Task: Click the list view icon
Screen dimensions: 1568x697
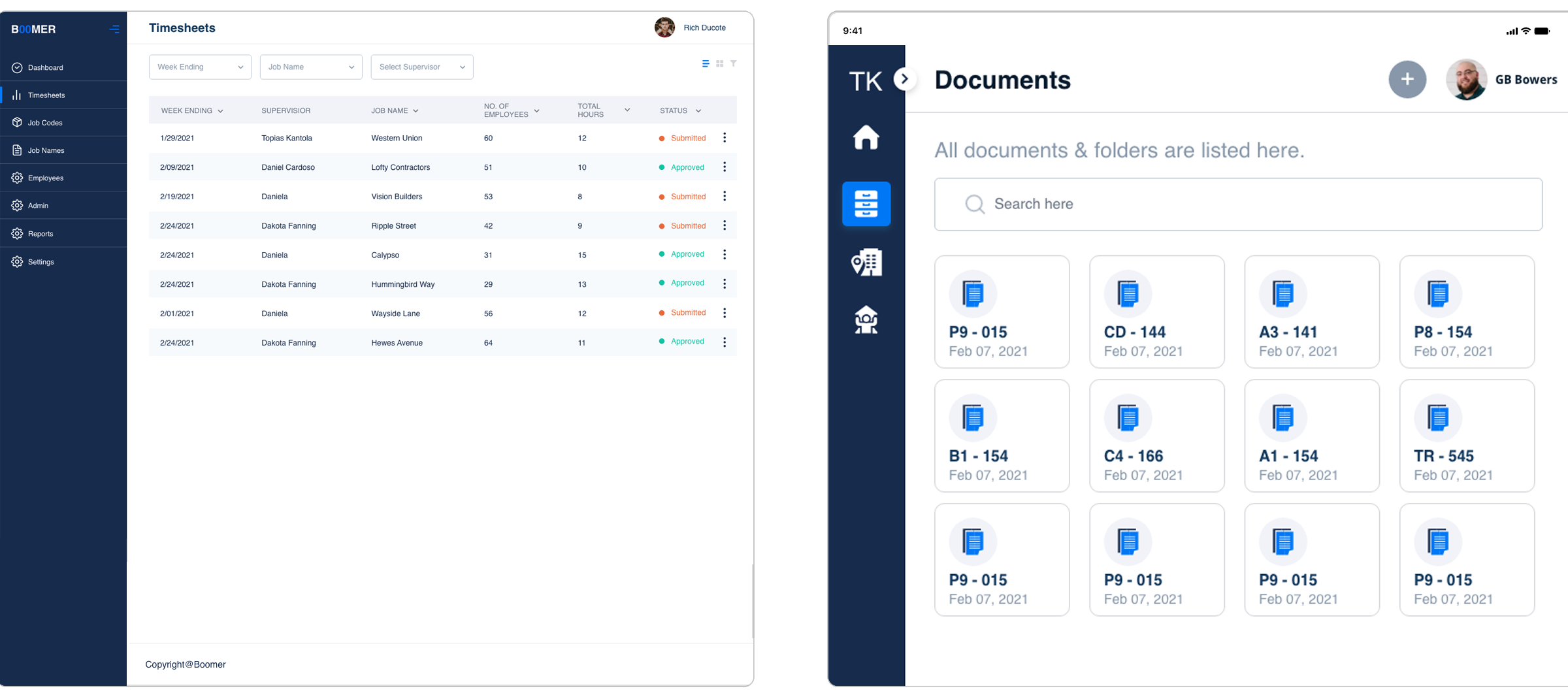Action: click(x=705, y=63)
